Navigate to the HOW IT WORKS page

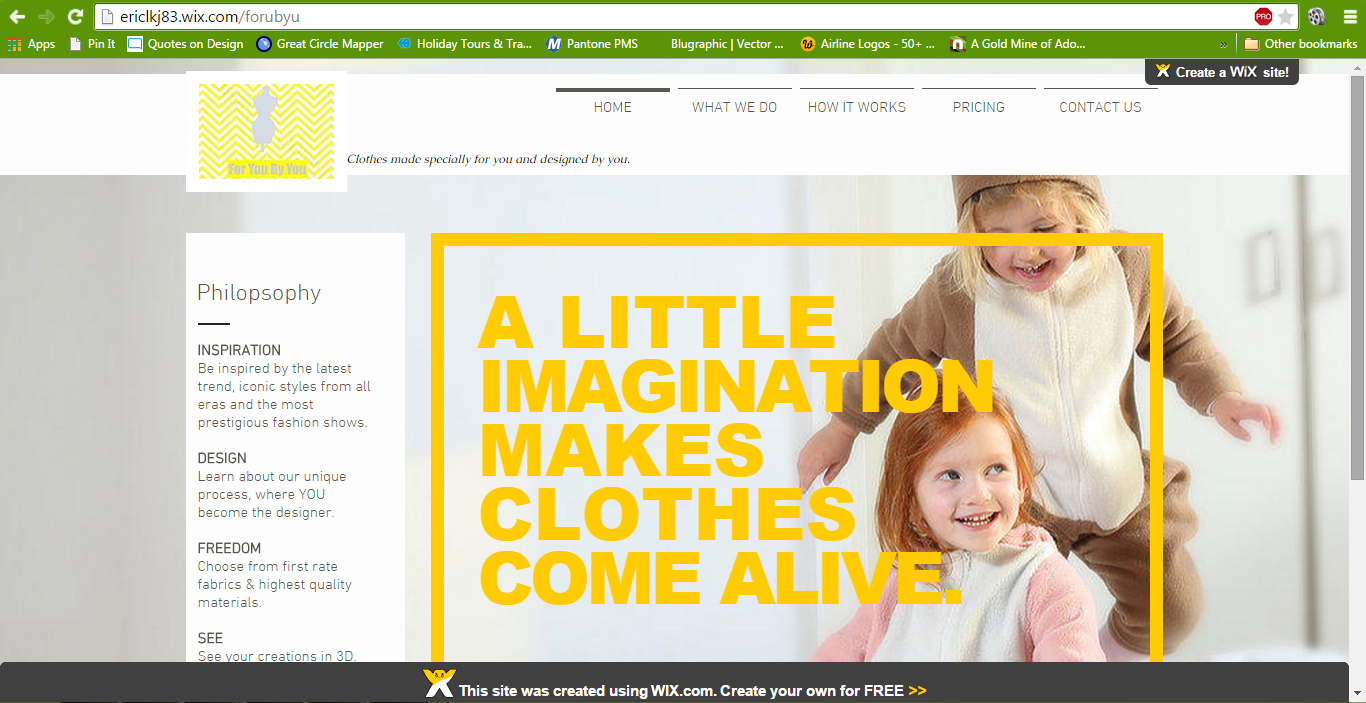(856, 107)
